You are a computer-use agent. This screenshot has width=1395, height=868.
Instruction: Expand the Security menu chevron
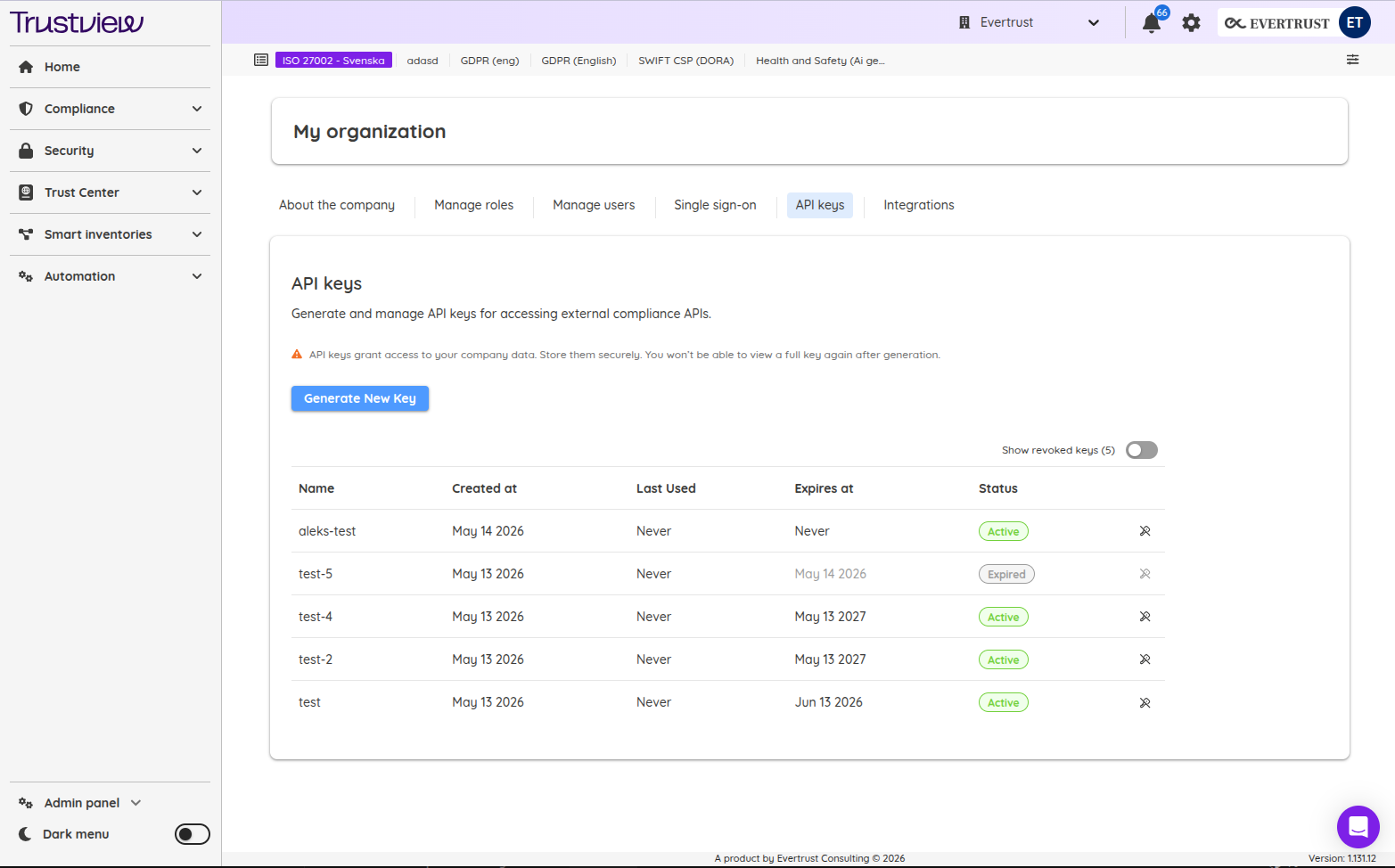(197, 151)
